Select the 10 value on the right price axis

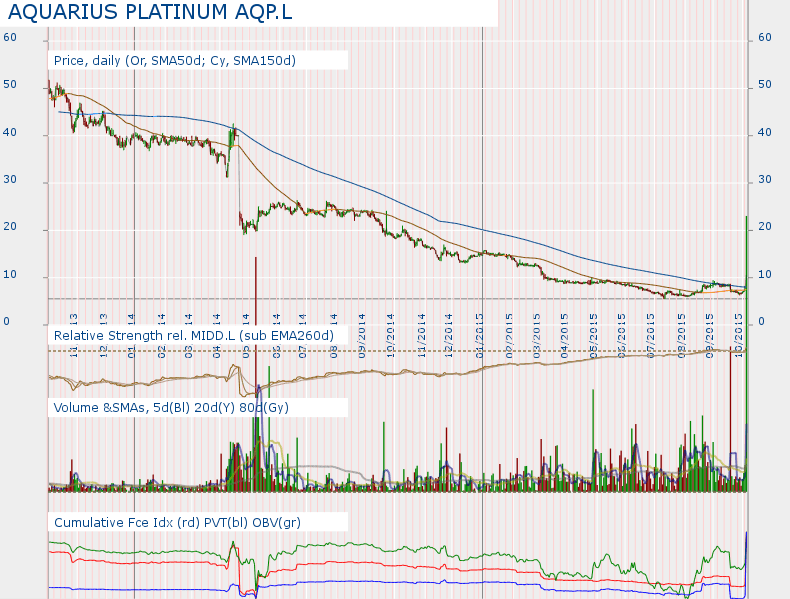pyautogui.click(x=765, y=275)
